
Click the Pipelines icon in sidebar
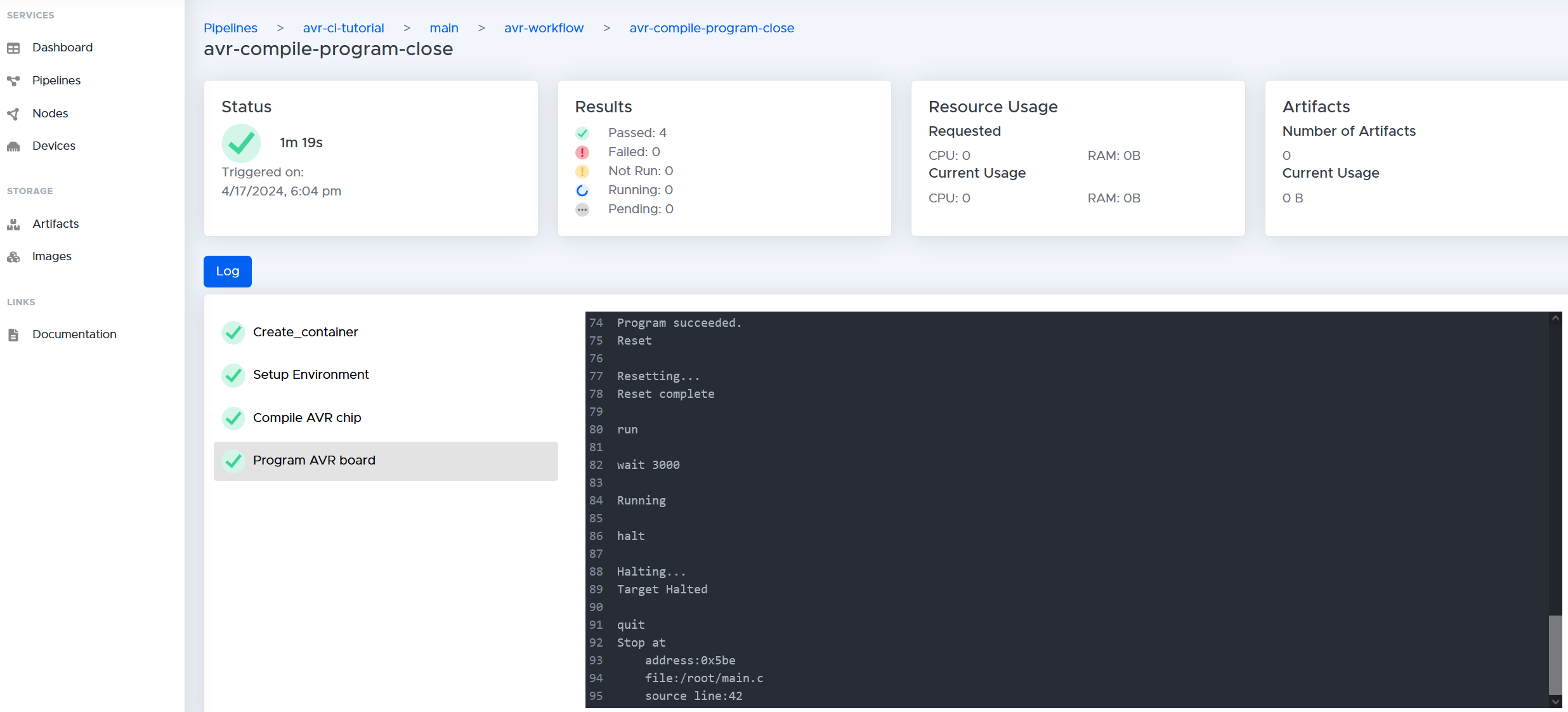point(15,80)
